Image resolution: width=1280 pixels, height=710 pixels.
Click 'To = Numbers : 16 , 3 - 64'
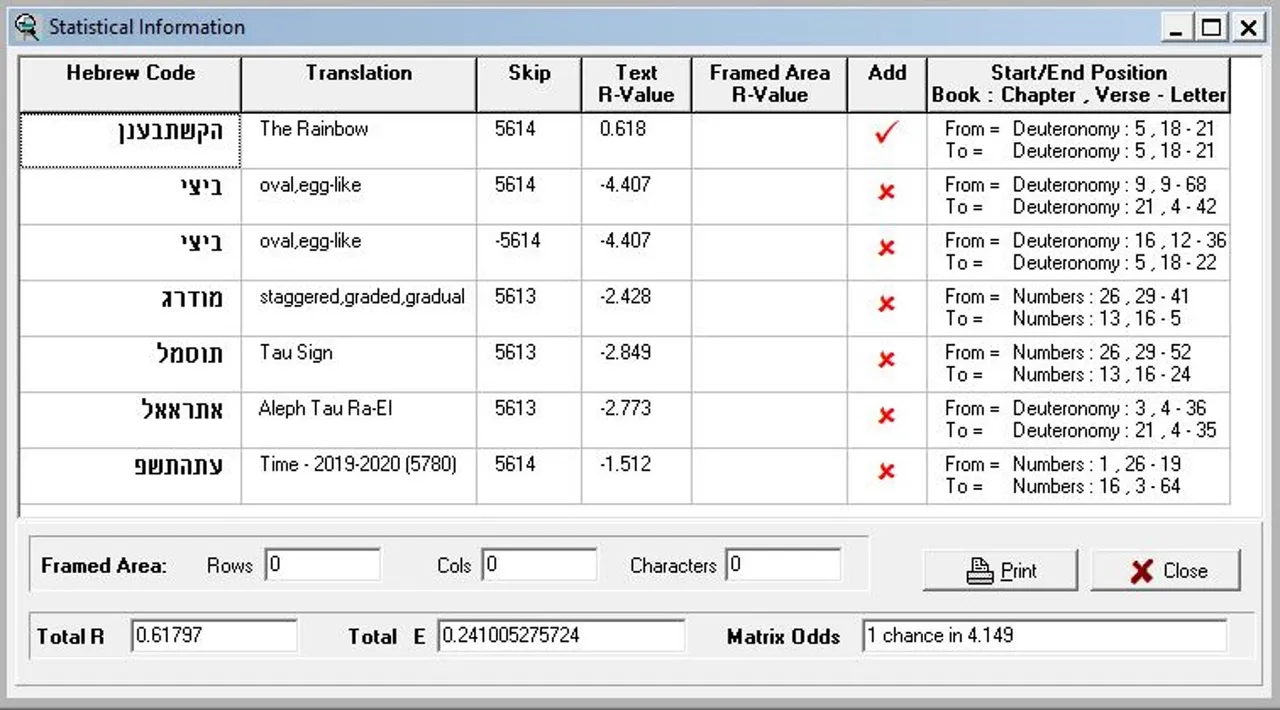(1063, 487)
